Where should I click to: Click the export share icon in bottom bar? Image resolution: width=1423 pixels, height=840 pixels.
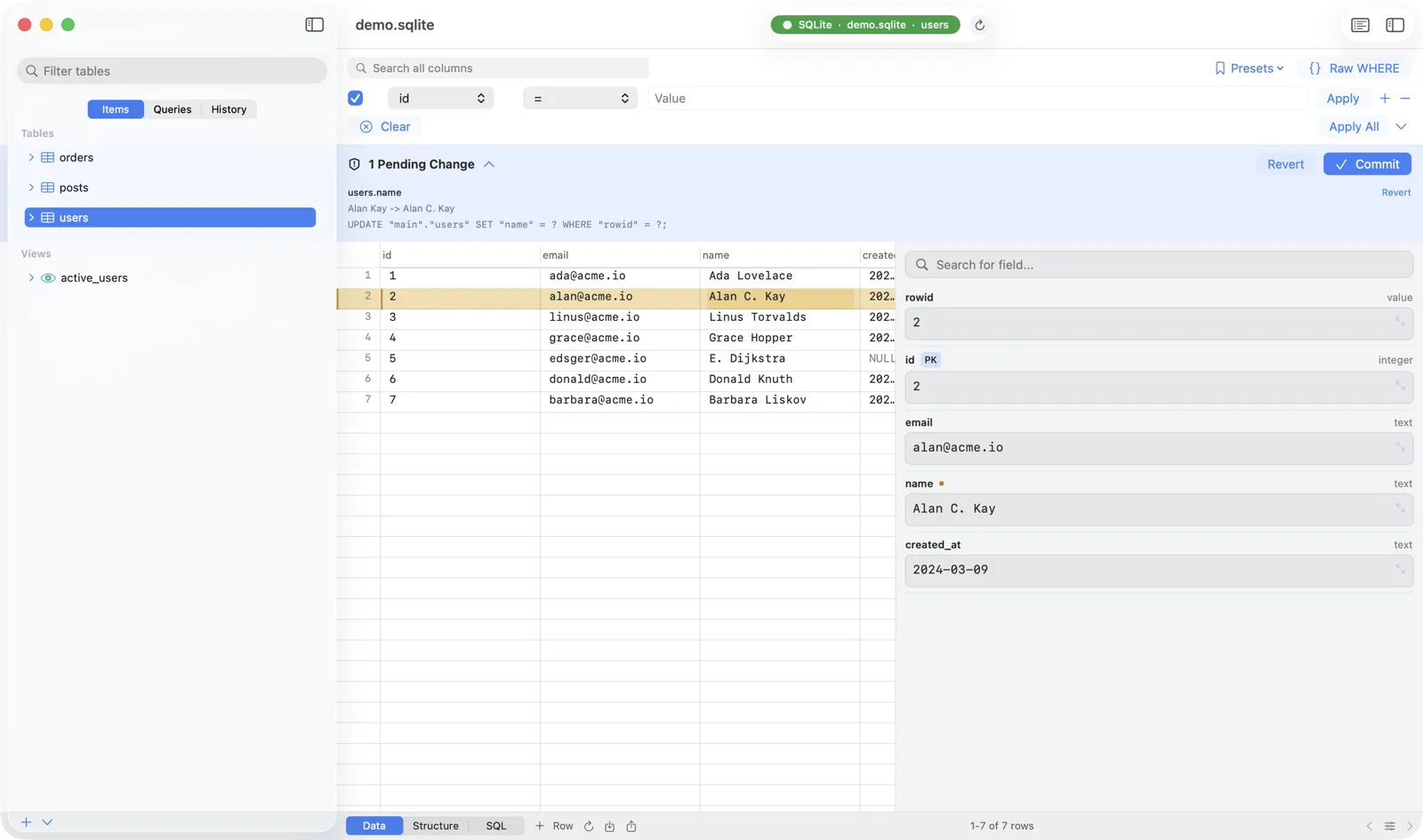631,826
